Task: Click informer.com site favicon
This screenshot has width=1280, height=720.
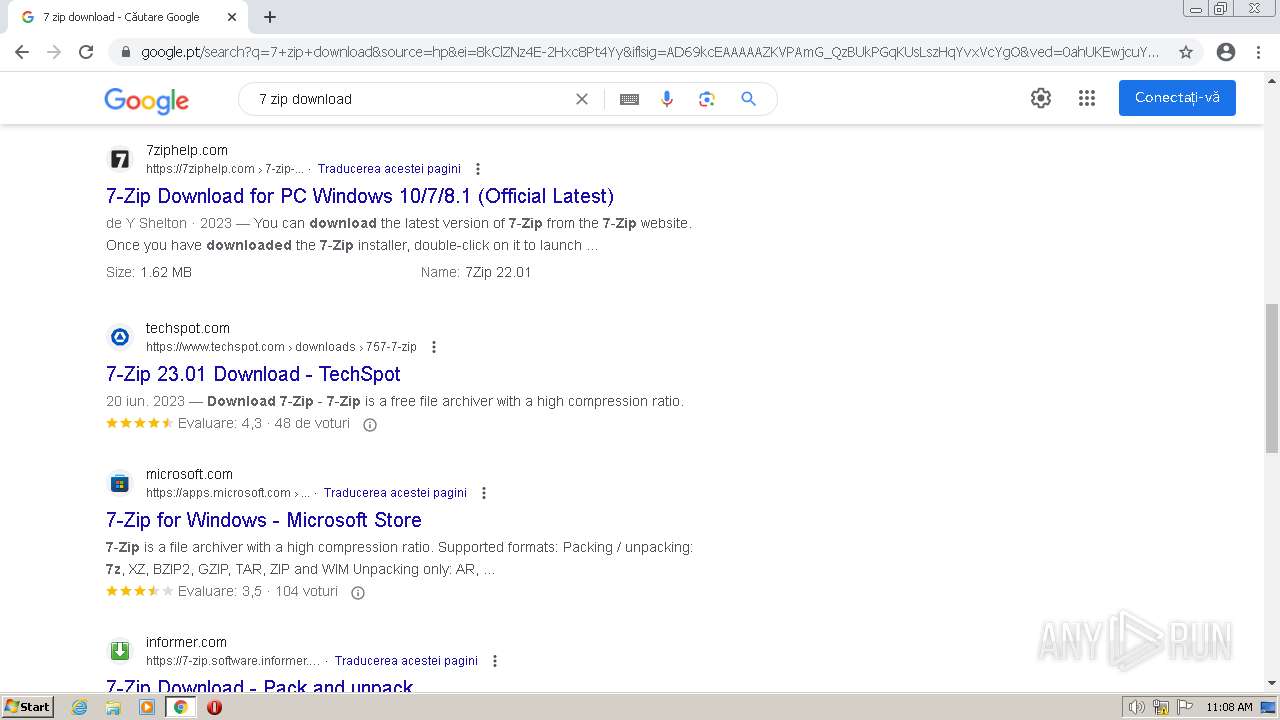Action: (x=120, y=651)
